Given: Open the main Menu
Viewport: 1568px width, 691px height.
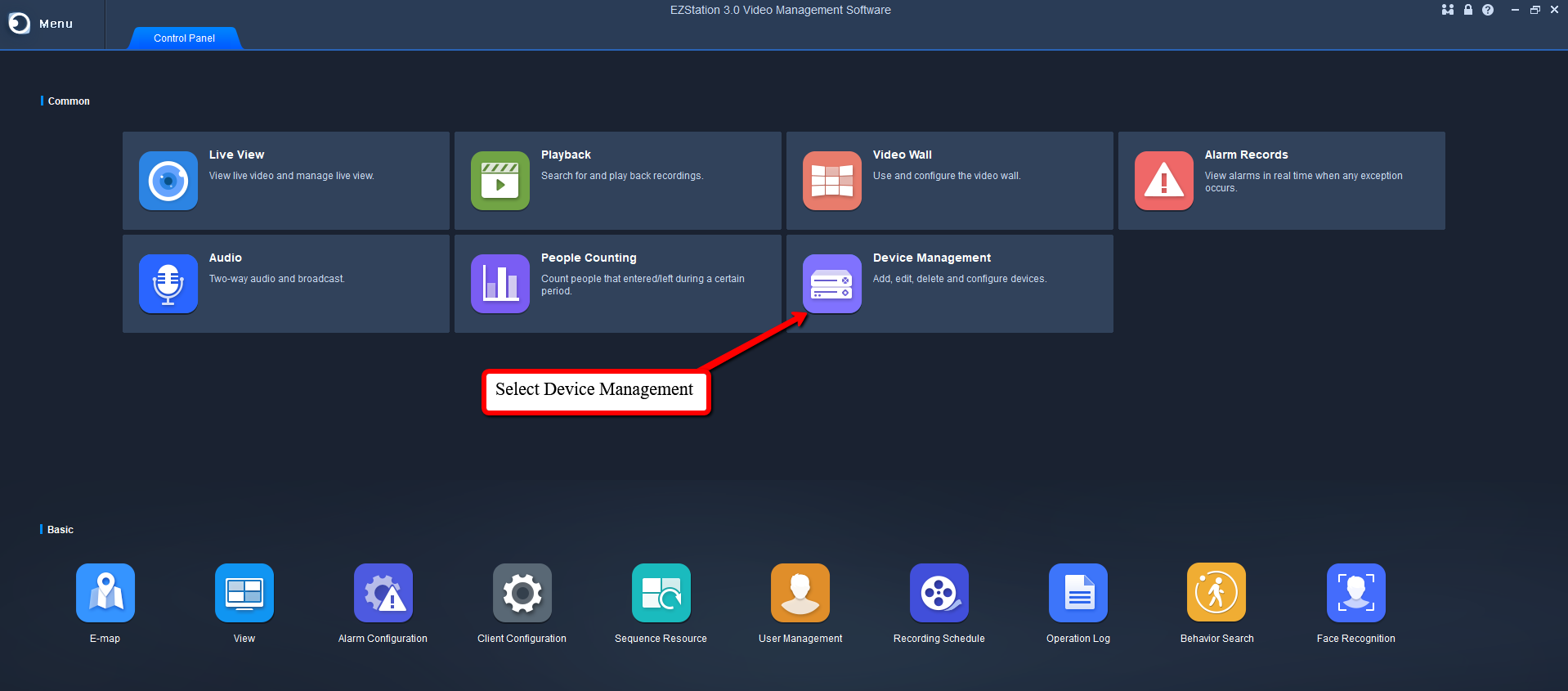Looking at the screenshot, I should tap(42, 24).
